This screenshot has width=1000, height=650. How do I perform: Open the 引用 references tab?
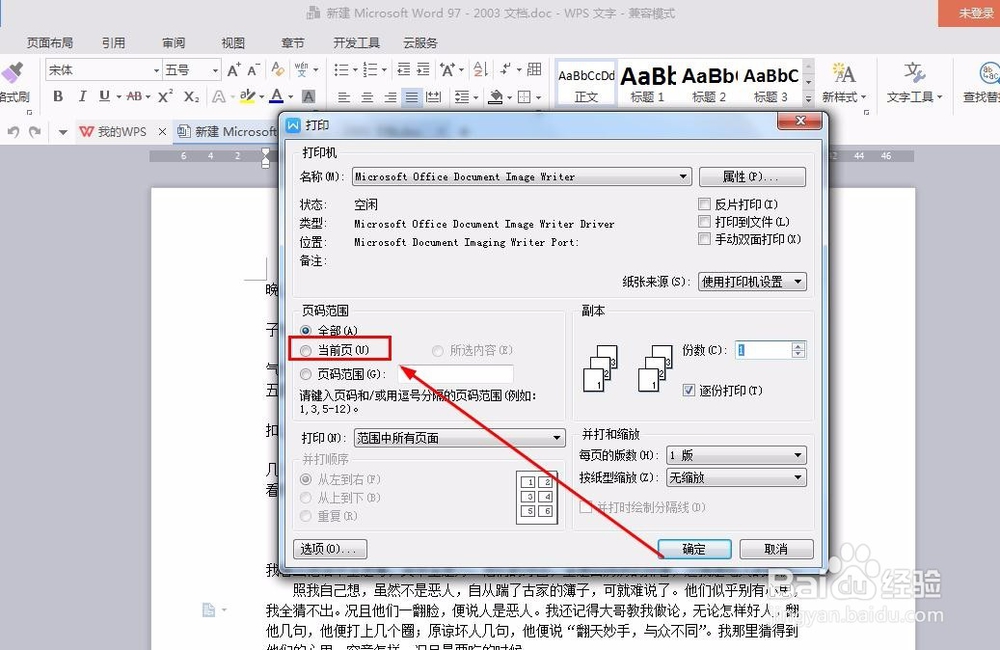pyautogui.click(x=114, y=43)
